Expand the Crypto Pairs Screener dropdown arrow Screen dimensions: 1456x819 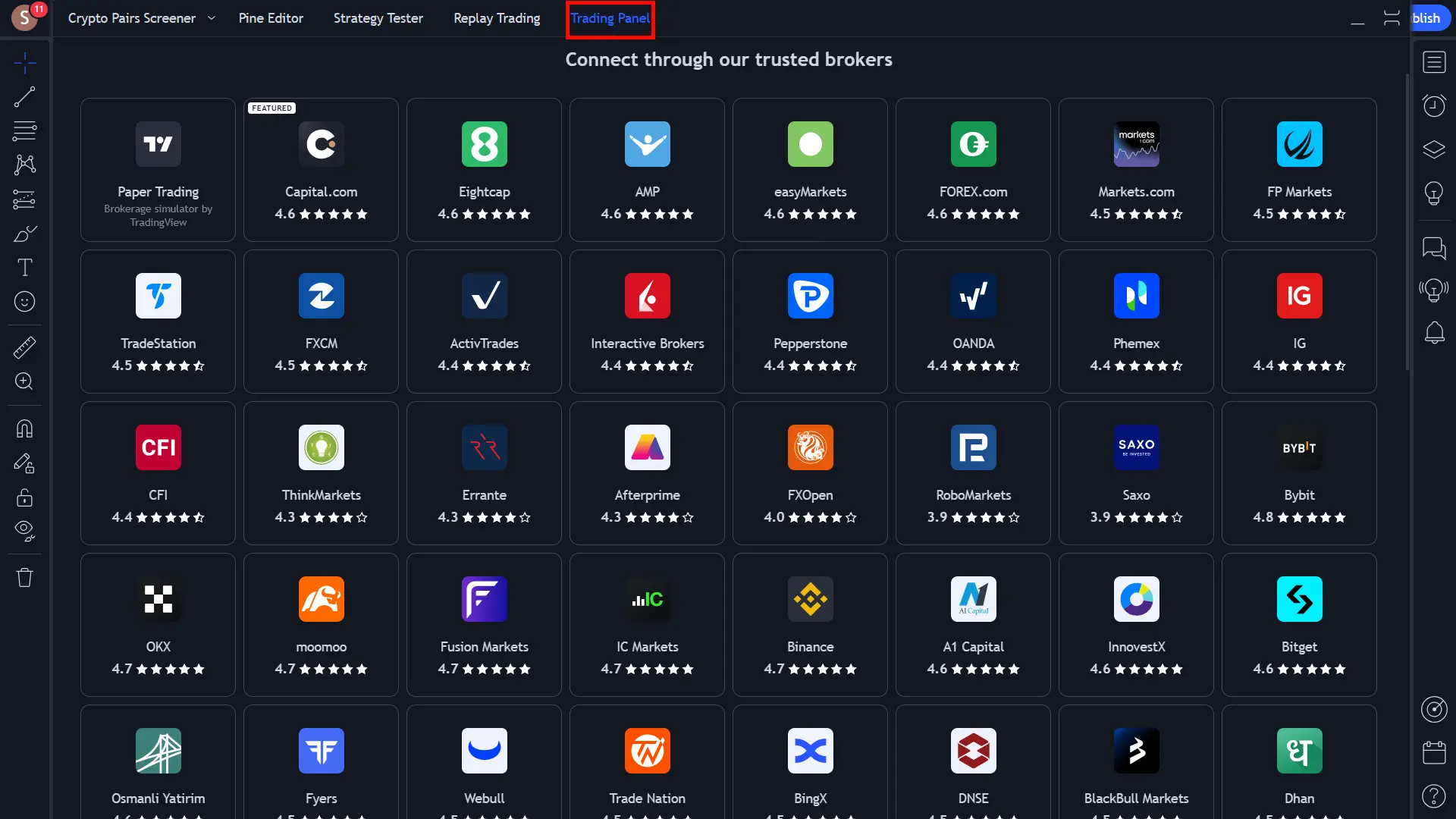coord(212,18)
